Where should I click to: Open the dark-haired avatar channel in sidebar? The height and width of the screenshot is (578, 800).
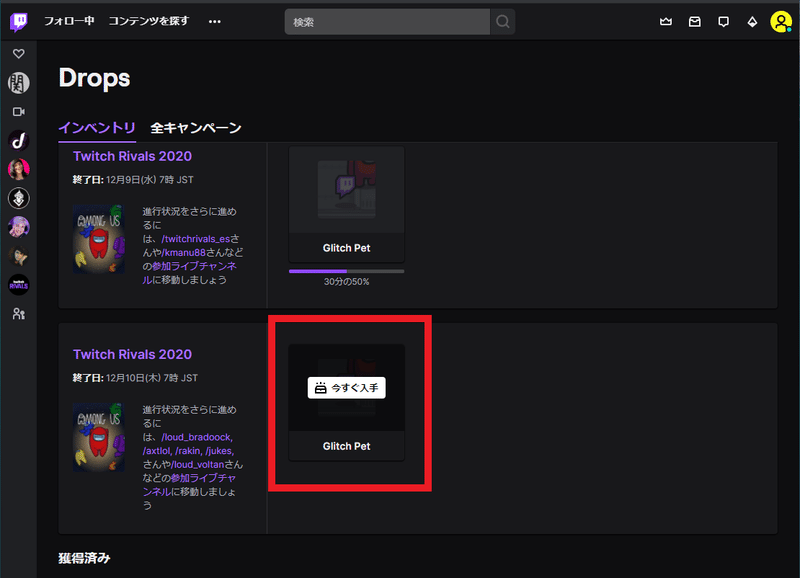19,256
